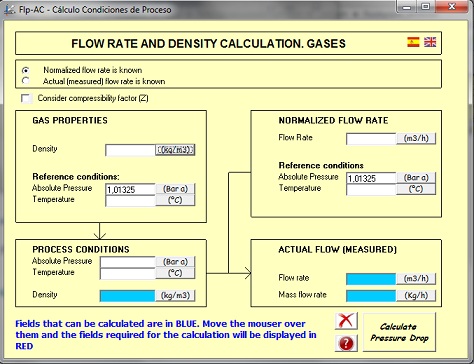Minimize the Flp-AC window
The image size is (474, 364).
pos(407,6)
